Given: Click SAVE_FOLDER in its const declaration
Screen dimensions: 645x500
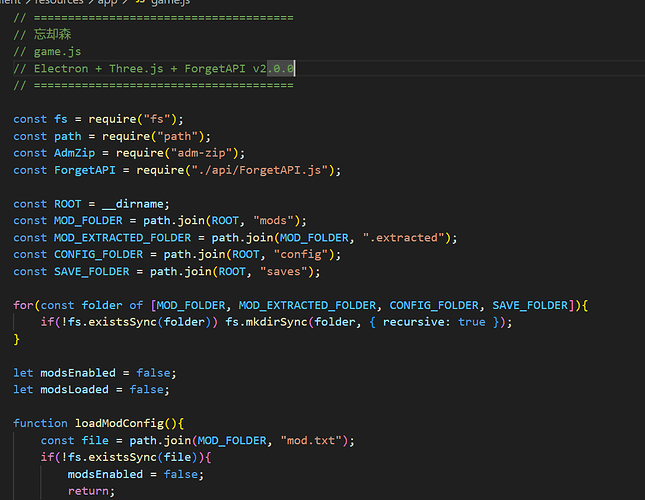Looking at the screenshot, I should (x=92, y=271).
